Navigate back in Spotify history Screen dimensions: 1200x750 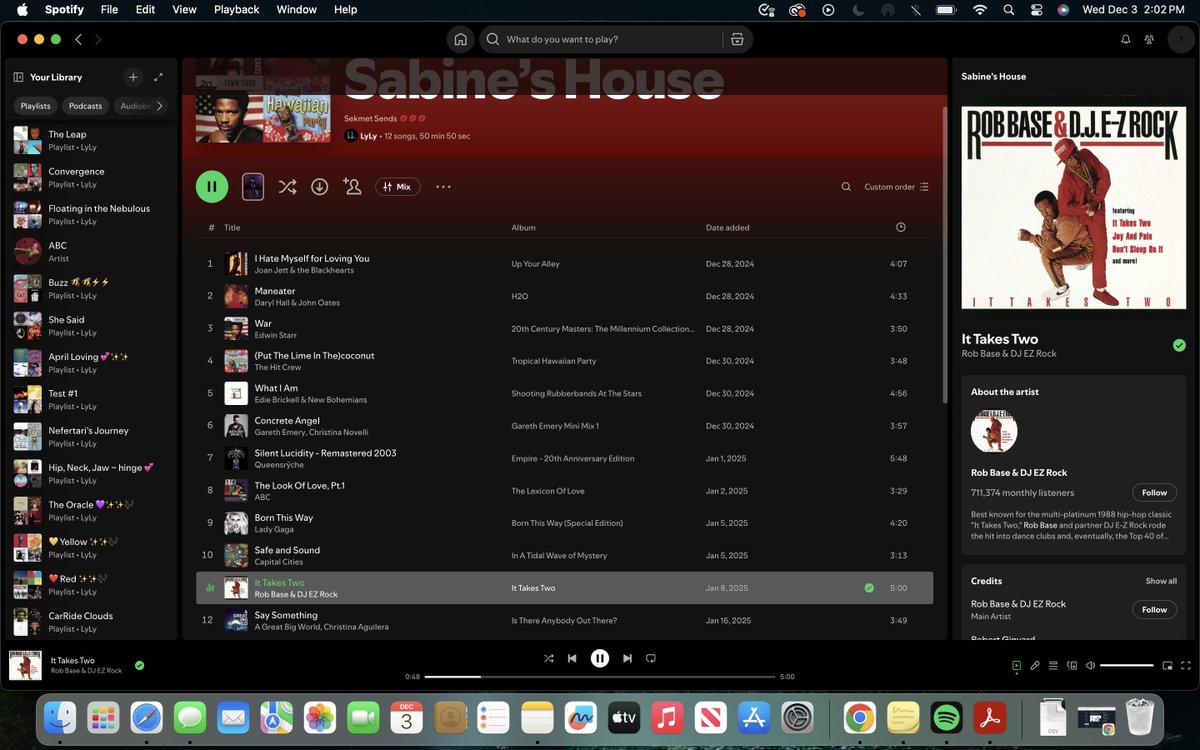pos(78,39)
